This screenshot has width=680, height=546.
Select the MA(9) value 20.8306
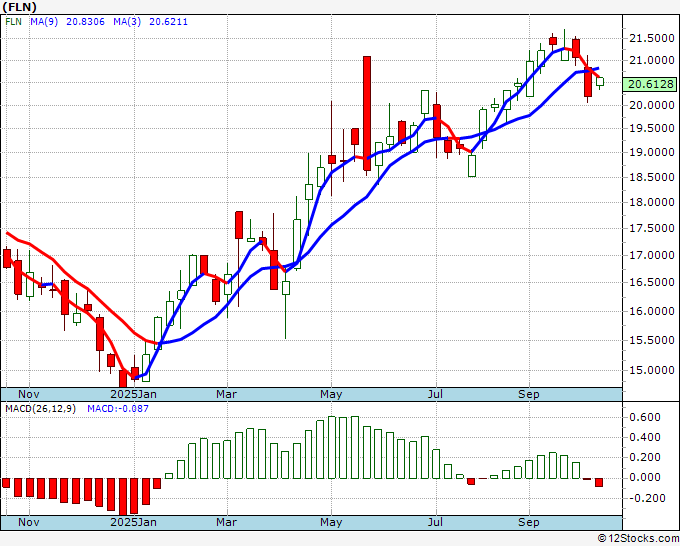(85, 21)
